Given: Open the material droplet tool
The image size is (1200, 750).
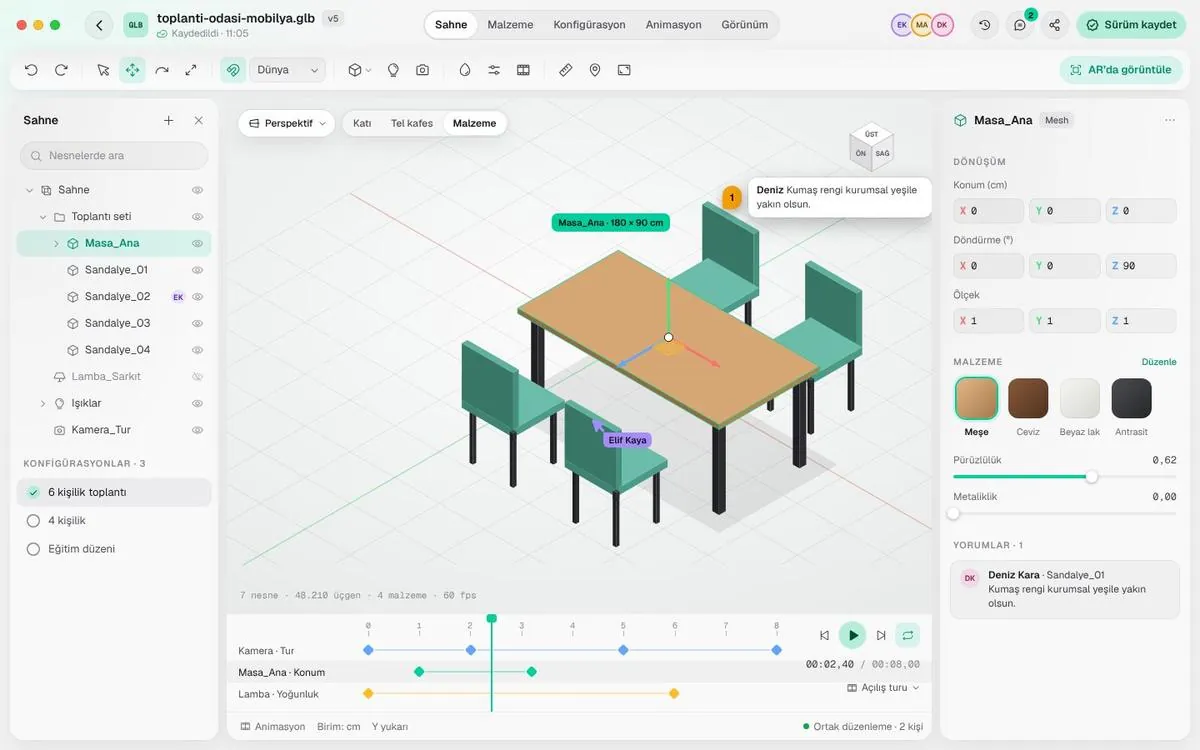Looking at the screenshot, I should point(465,70).
